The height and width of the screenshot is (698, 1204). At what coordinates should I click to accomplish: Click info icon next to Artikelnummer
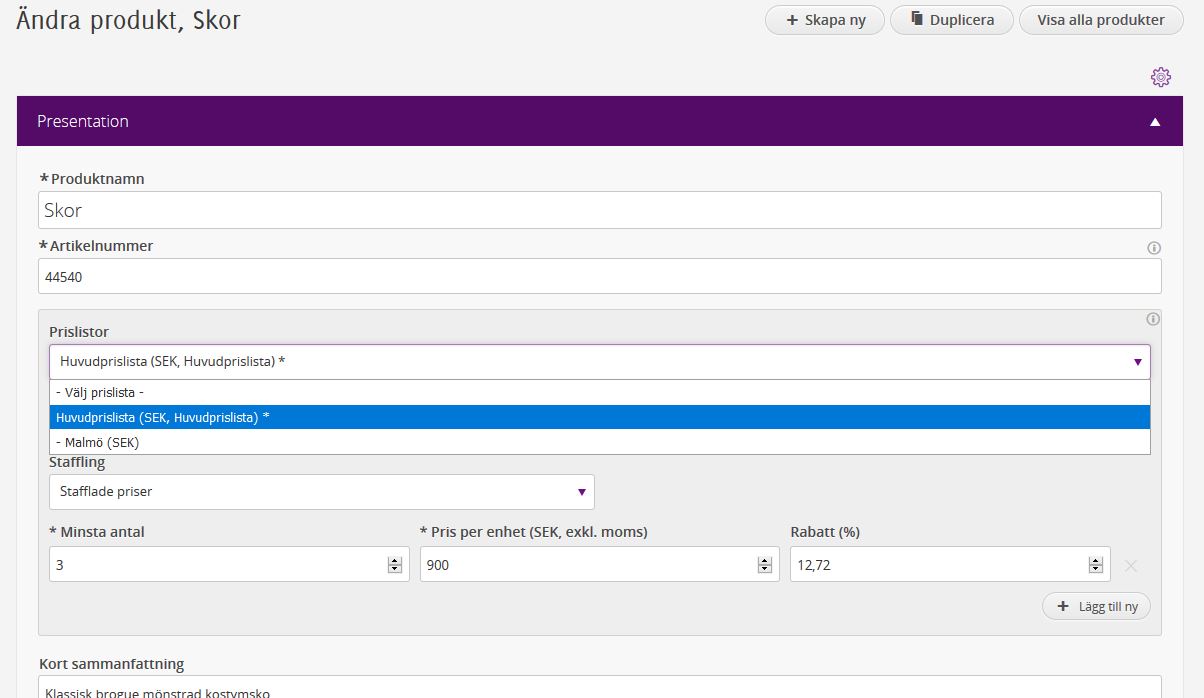1153,248
